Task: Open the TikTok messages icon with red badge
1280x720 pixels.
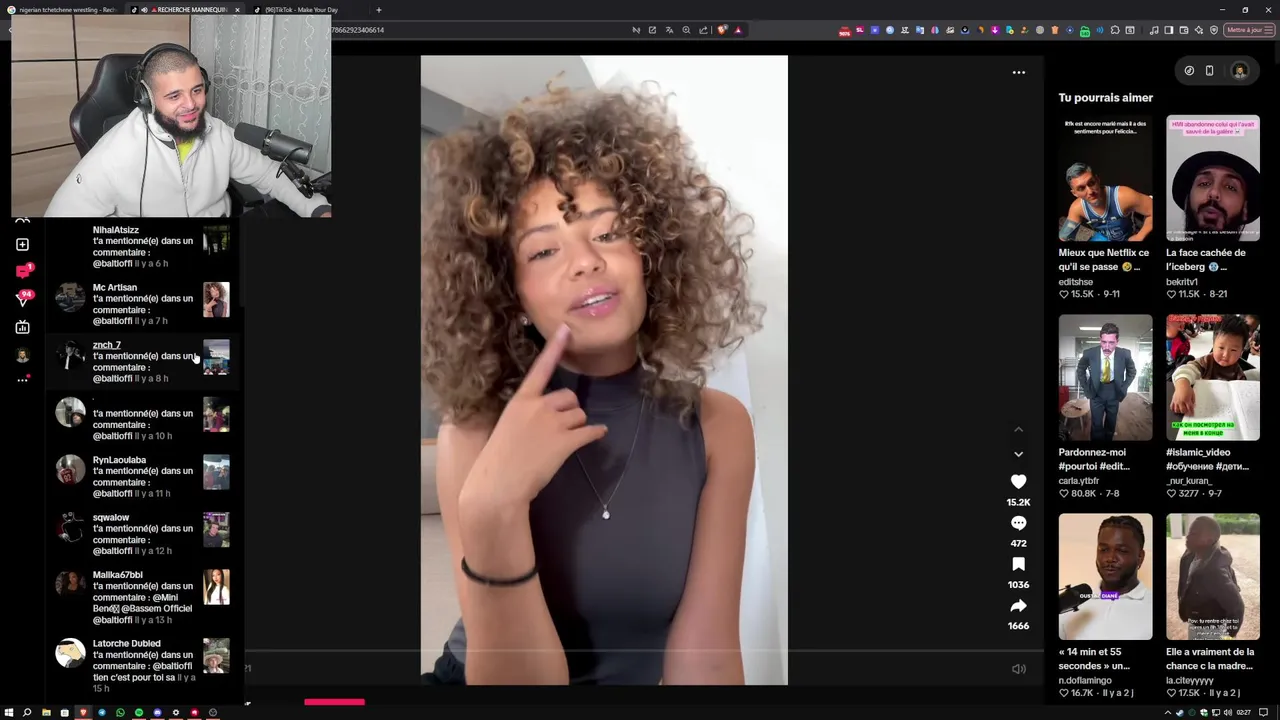Action: [x=23, y=271]
